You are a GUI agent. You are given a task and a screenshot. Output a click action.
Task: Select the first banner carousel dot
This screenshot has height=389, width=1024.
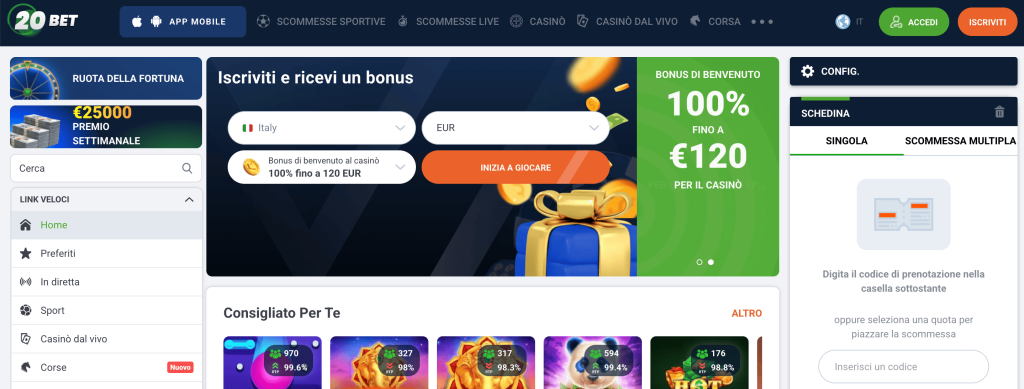pos(699,262)
